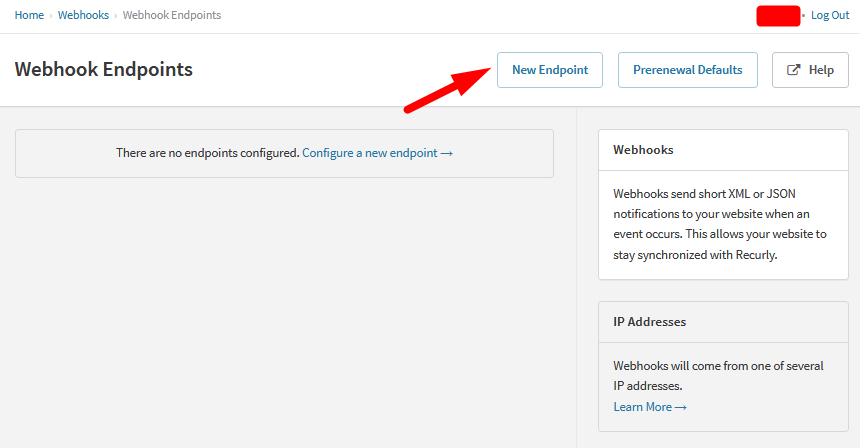The width and height of the screenshot is (860, 448).
Task: Click the New Endpoint button
Action: [x=549, y=70]
